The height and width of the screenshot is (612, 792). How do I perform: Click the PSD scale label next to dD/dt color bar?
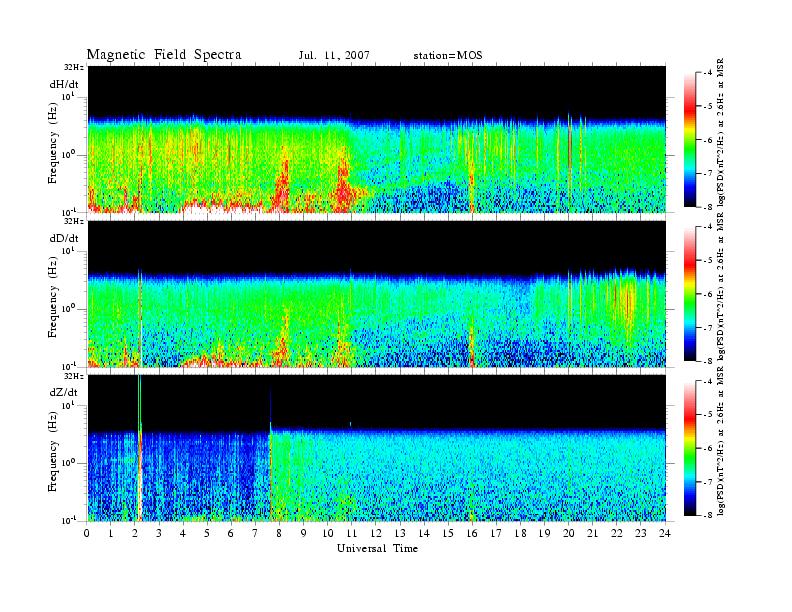pyautogui.click(x=721, y=286)
